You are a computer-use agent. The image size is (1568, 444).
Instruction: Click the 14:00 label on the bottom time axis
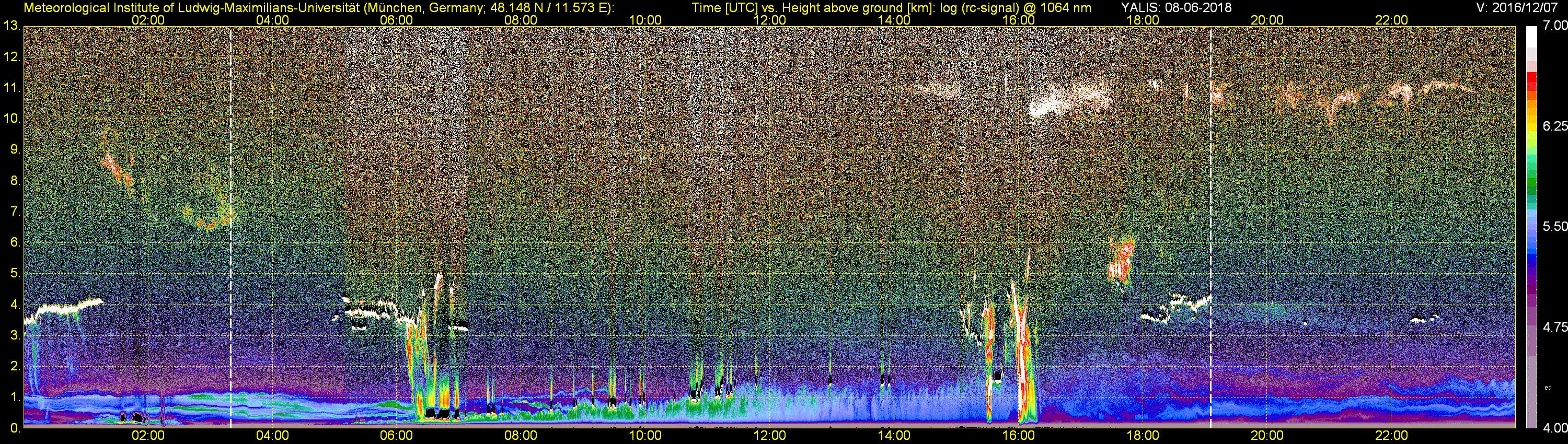pos(894,436)
